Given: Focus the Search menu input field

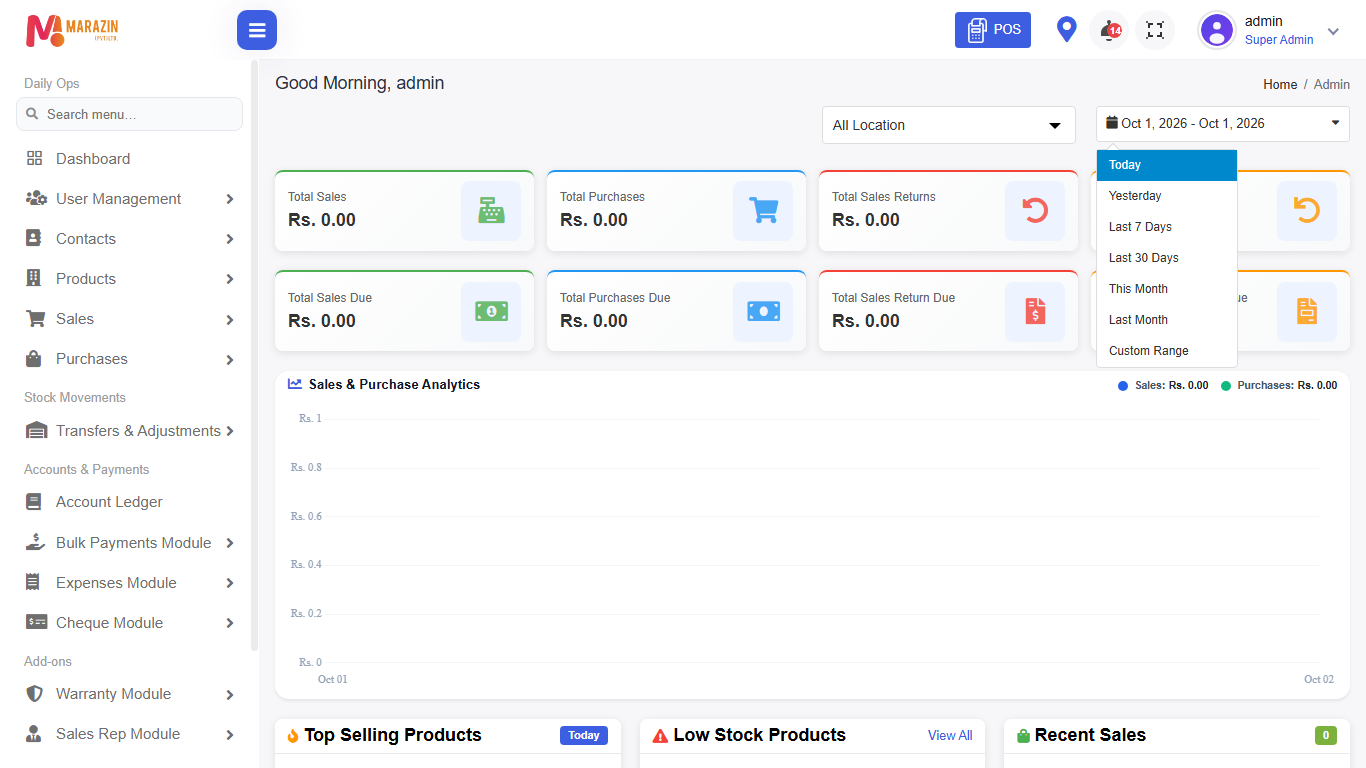Looking at the screenshot, I should (x=130, y=114).
